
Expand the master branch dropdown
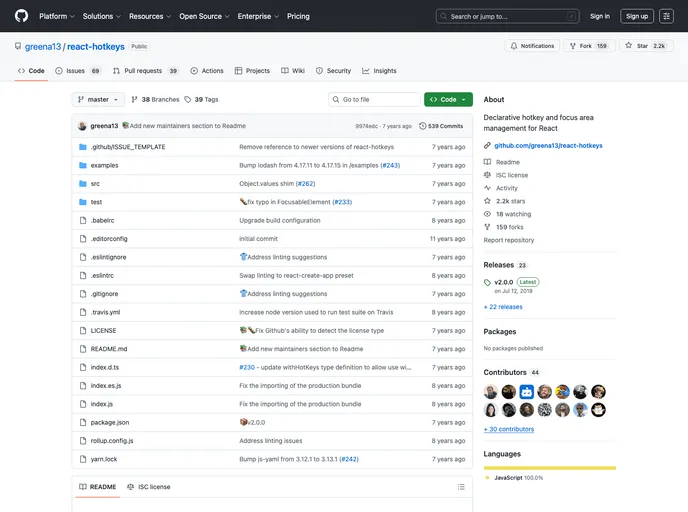pos(99,100)
